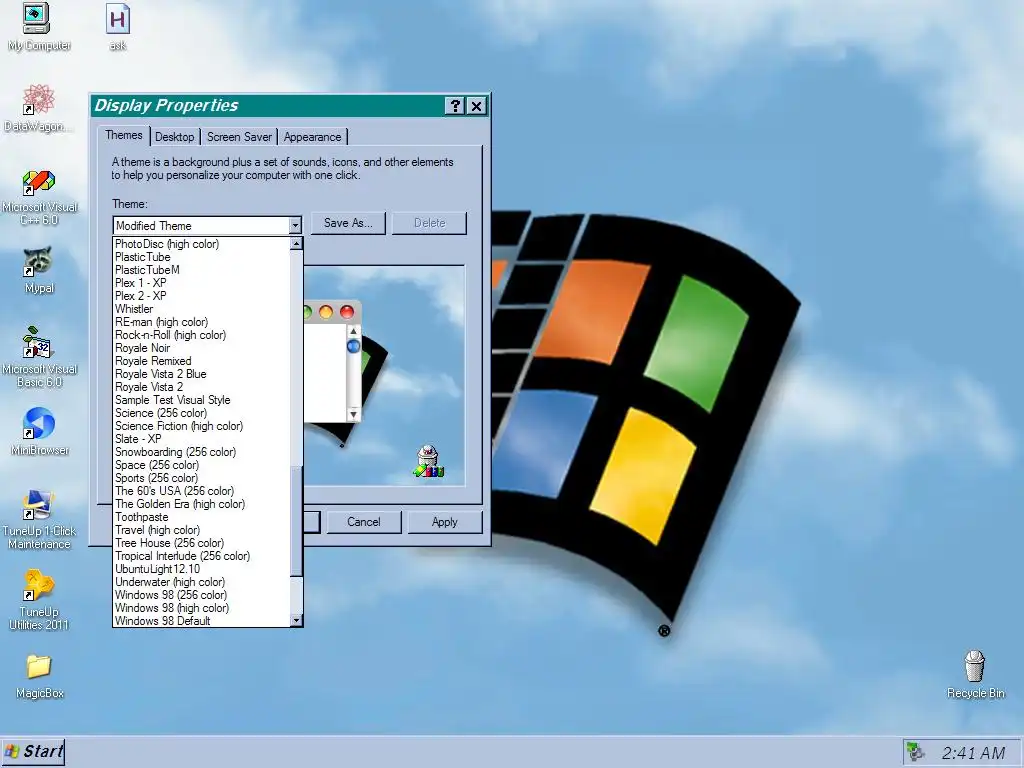This screenshot has height=768, width=1024.
Task: Select Science Fiction (high color) theme
Action: coord(201,426)
